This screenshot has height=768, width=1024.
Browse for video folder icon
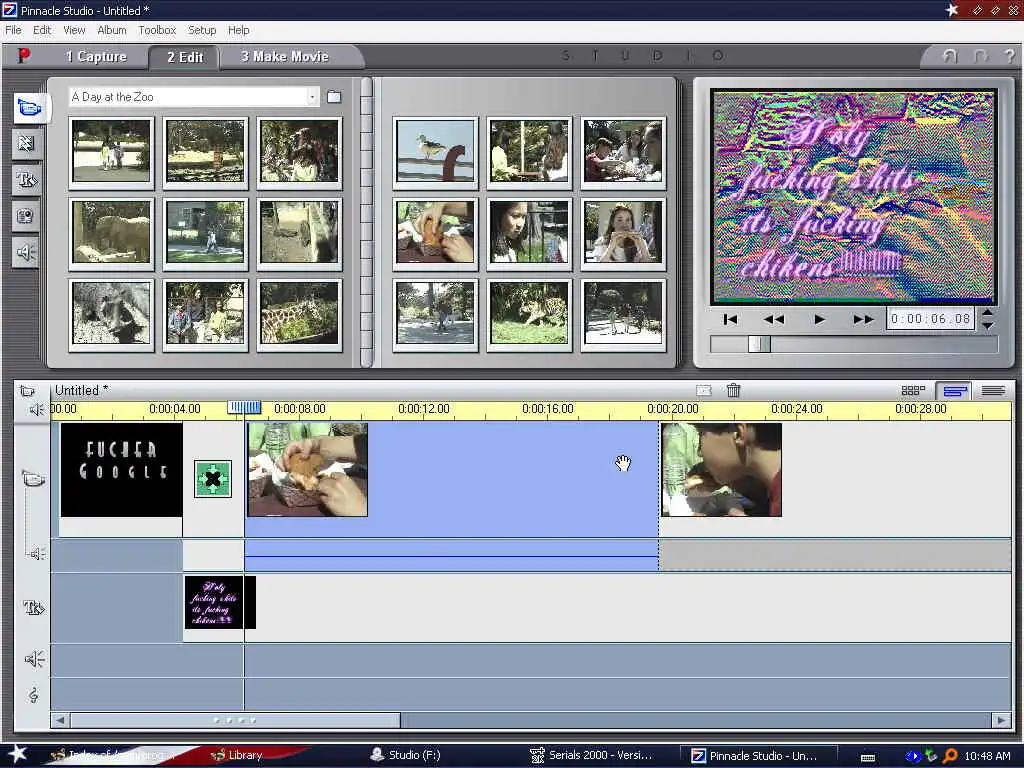334,97
